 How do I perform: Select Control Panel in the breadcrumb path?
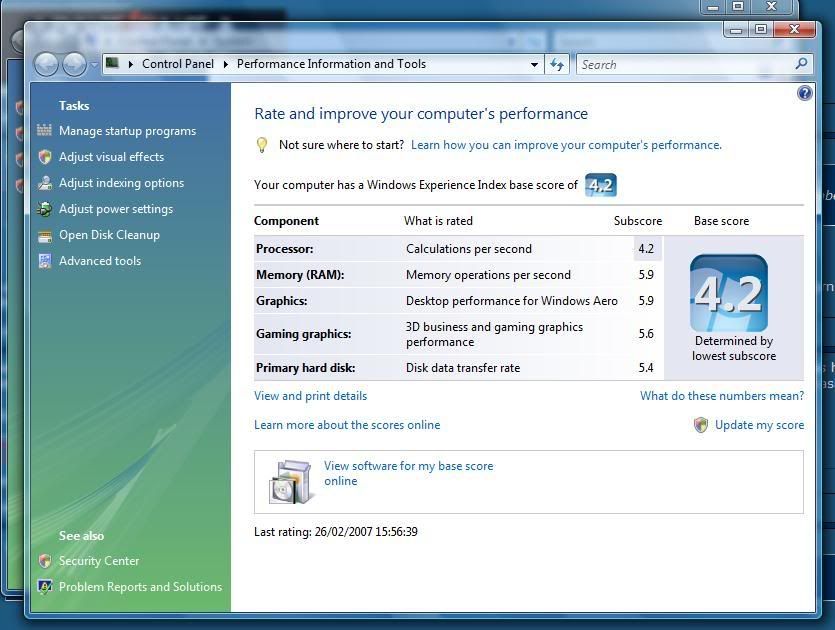(x=177, y=64)
